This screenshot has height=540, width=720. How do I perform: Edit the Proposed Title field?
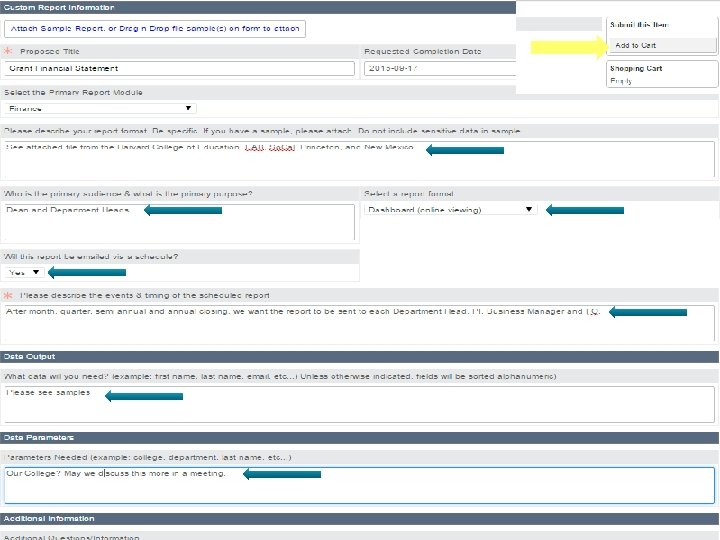179,68
